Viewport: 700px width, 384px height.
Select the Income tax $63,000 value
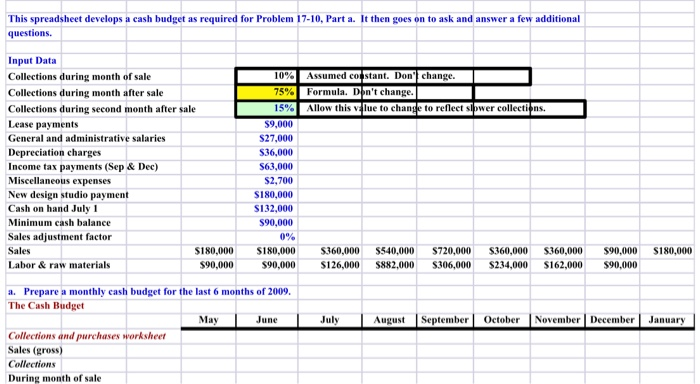click(x=276, y=167)
